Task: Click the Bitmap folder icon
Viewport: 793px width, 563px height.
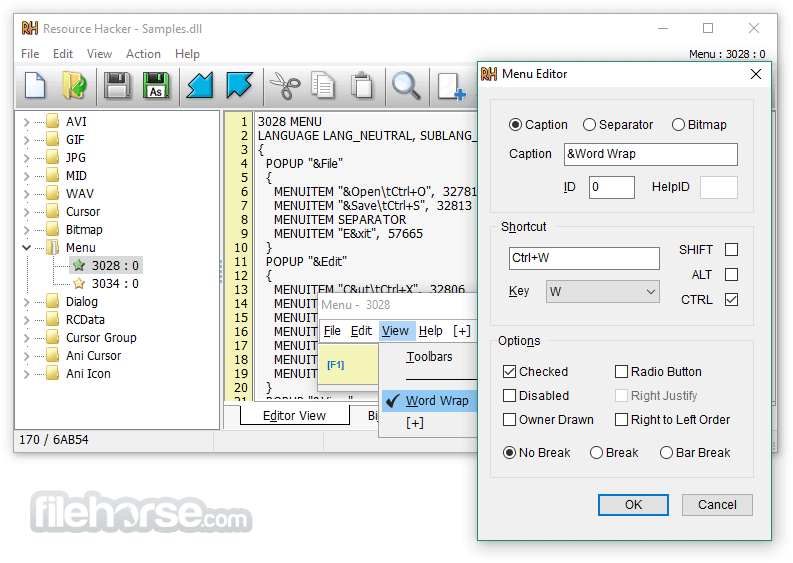Action: click(53, 229)
